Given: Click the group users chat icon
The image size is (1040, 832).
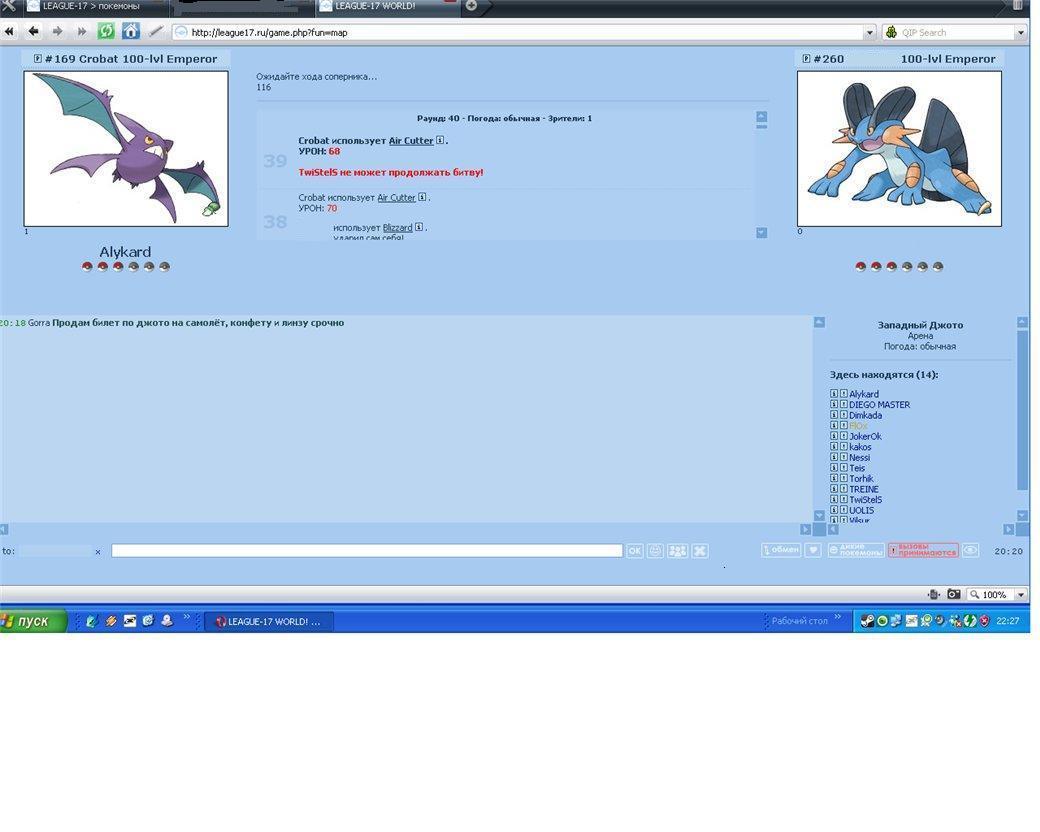Looking at the screenshot, I should tap(677, 551).
